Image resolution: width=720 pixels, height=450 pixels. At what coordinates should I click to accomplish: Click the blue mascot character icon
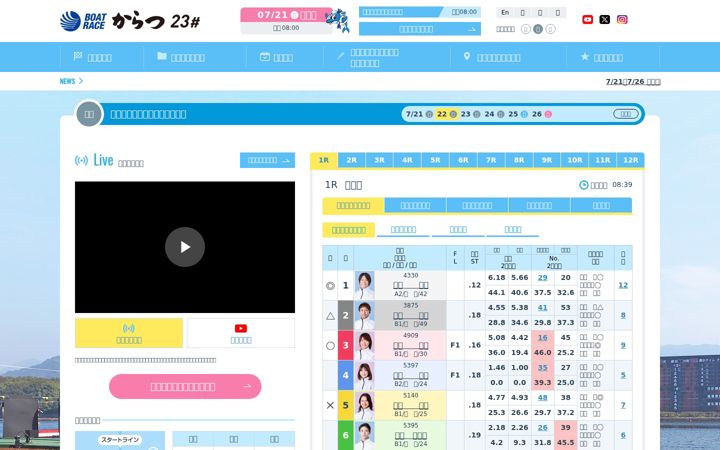pyautogui.click(x=338, y=20)
